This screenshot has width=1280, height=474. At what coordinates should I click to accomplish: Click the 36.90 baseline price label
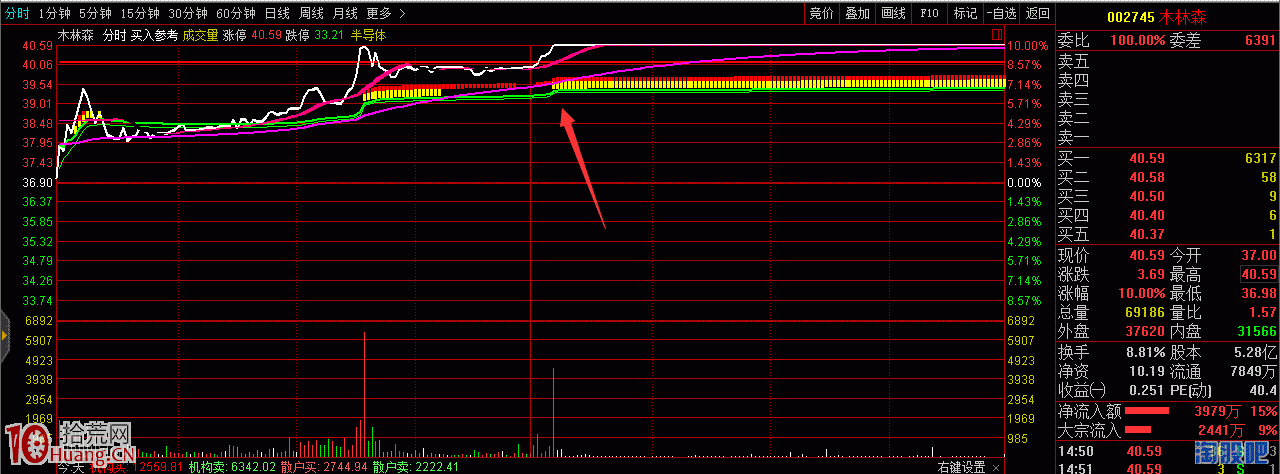pos(37,183)
